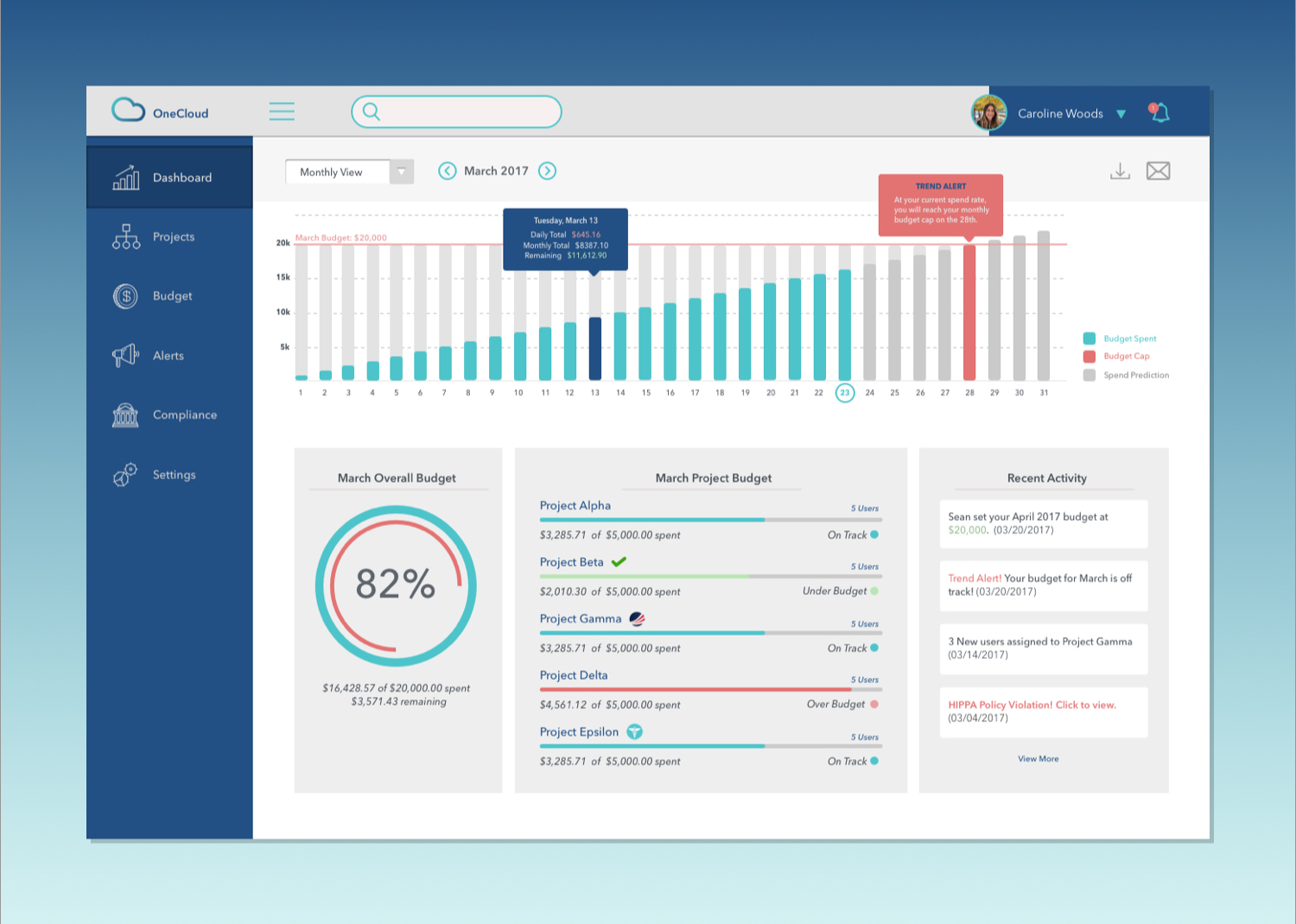Click the flag icon beside Project Gamma

pyautogui.click(x=637, y=619)
